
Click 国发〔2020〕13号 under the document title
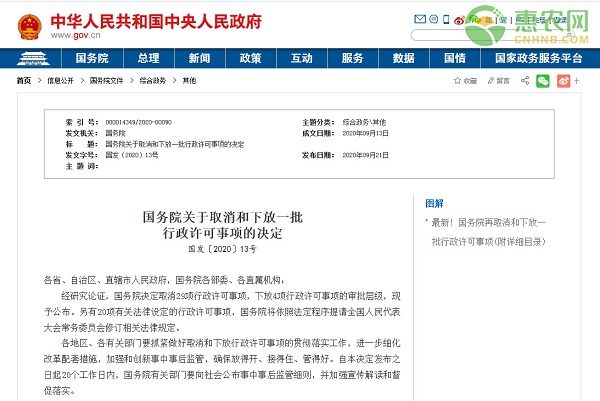click(222, 249)
